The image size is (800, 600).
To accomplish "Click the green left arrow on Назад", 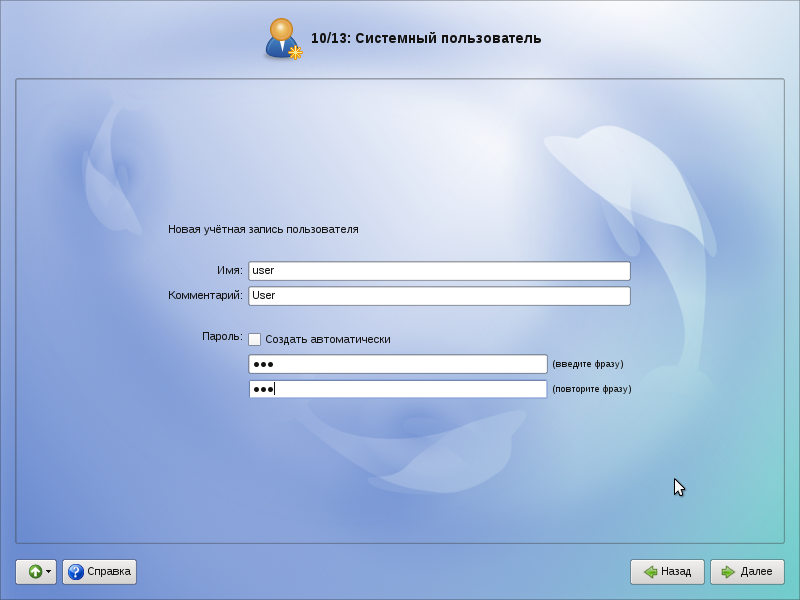I will coord(649,572).
